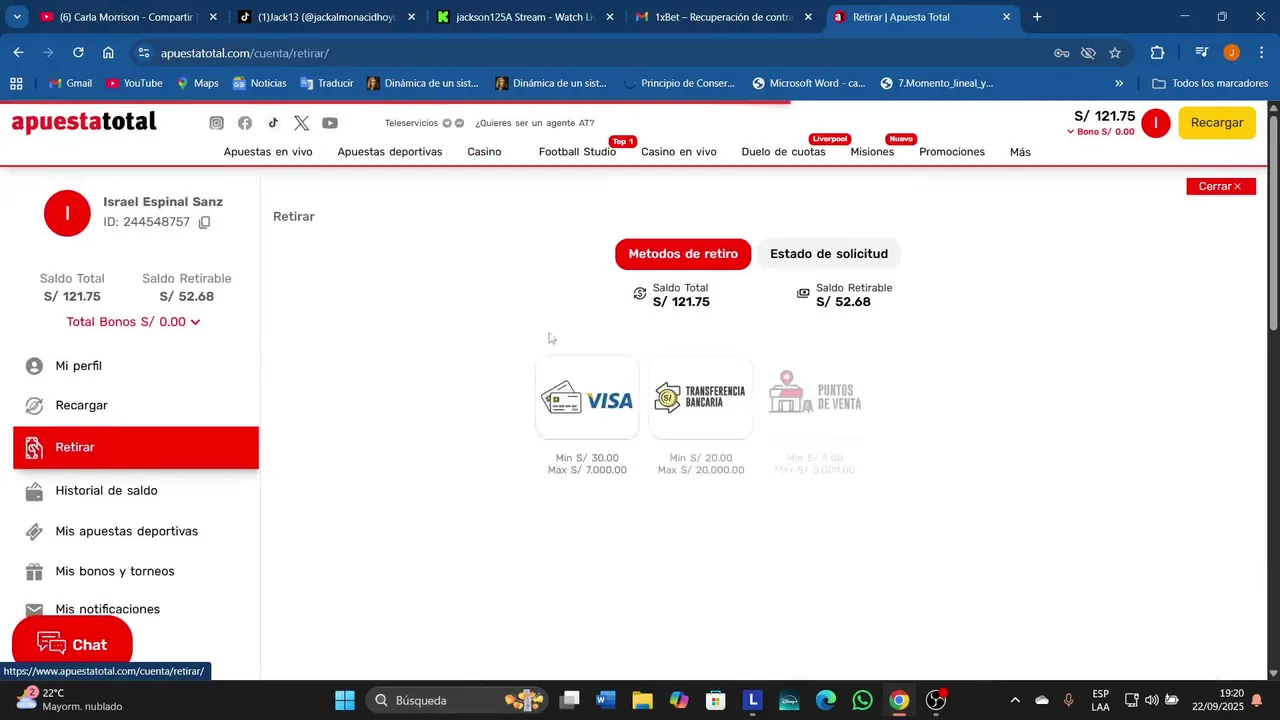Open Apuesta Total X icon
Image resolution: width=1280 pixels, height=720 pixels.
point(301,123)
